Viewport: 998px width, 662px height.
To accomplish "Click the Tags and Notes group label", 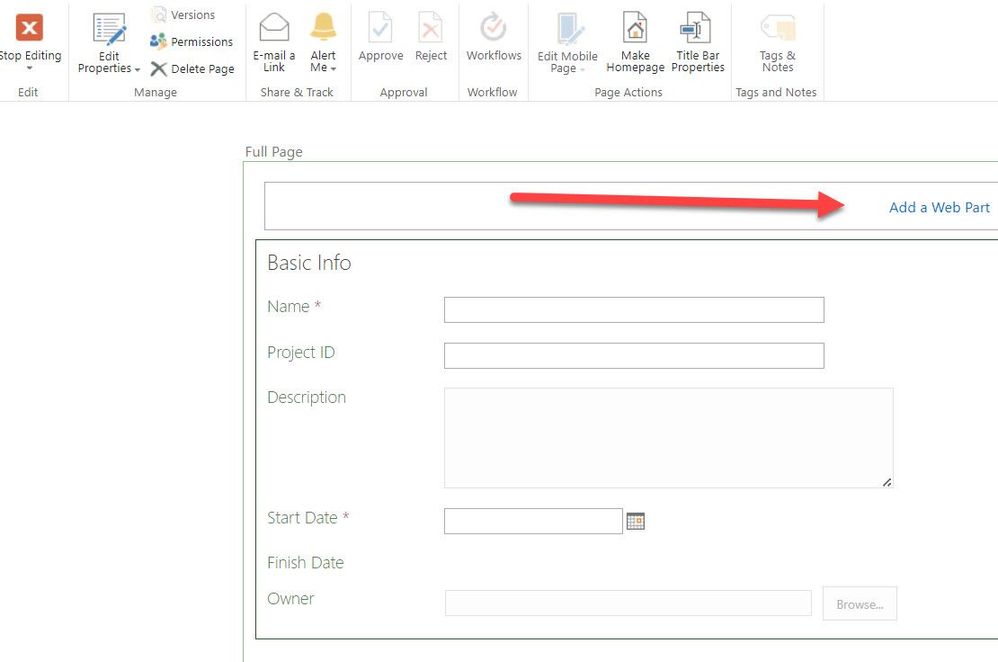I will (776, 92).
